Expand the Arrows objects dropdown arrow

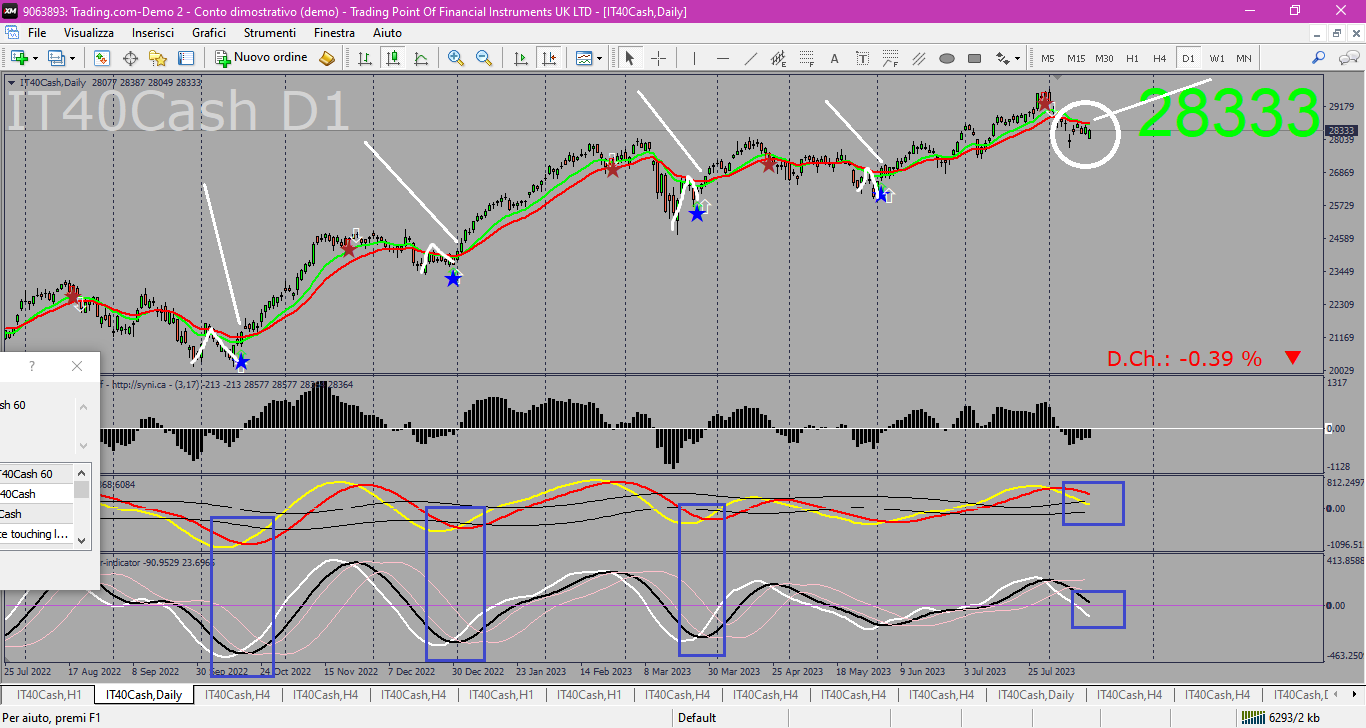[1019, 58]
